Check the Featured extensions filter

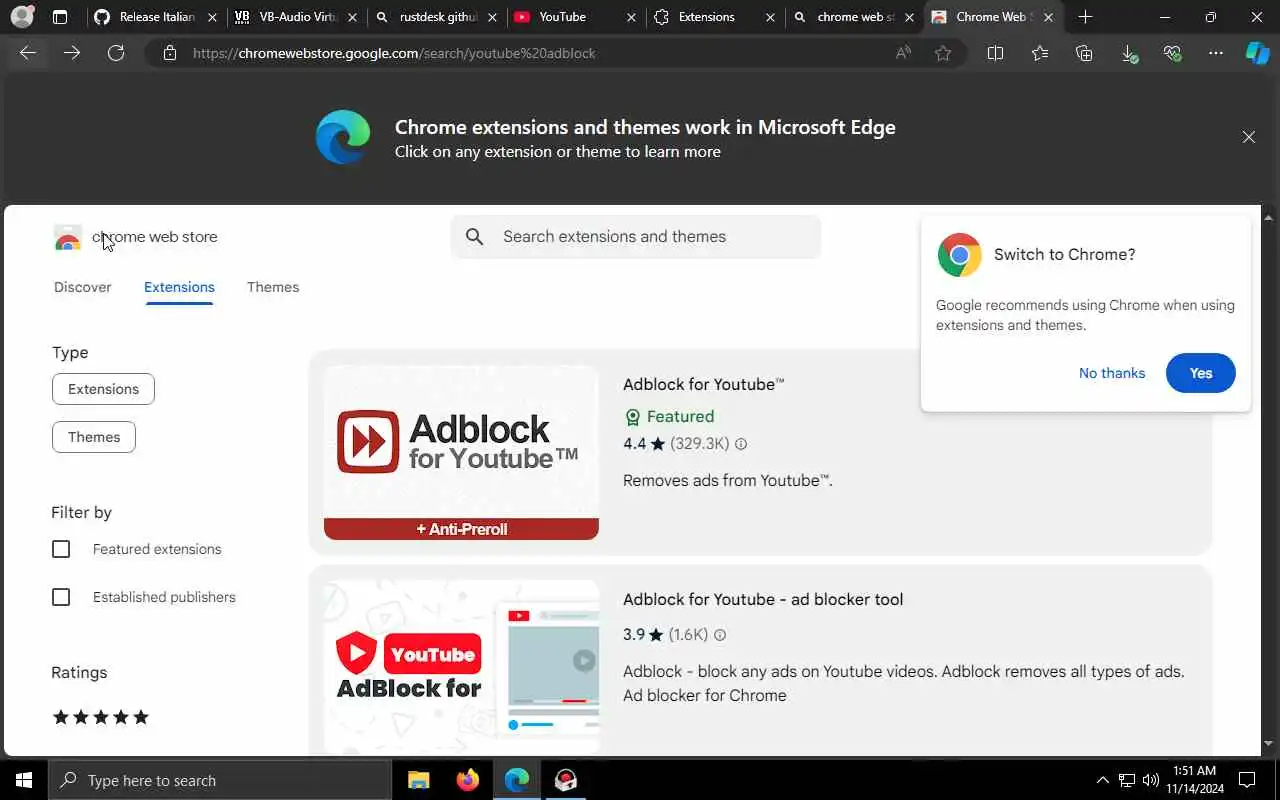coord(61,549)
